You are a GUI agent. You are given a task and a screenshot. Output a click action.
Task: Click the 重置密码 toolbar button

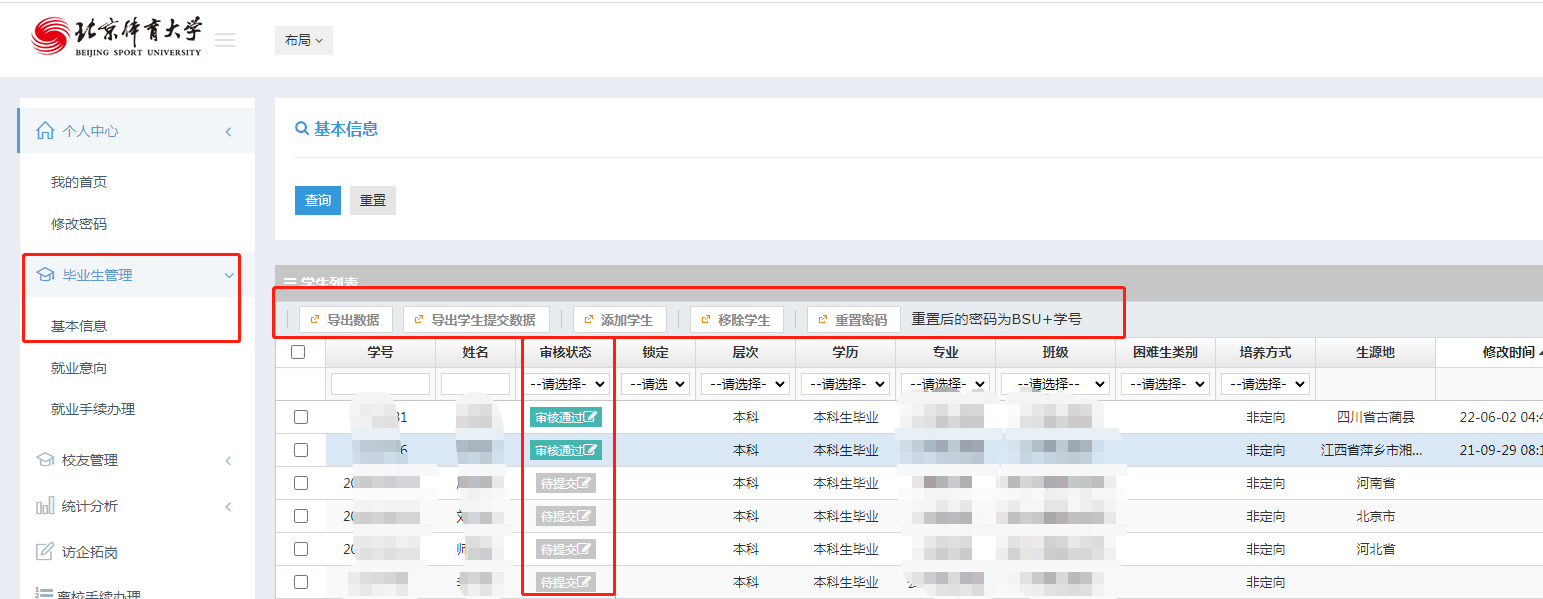(x=853, y=320)
